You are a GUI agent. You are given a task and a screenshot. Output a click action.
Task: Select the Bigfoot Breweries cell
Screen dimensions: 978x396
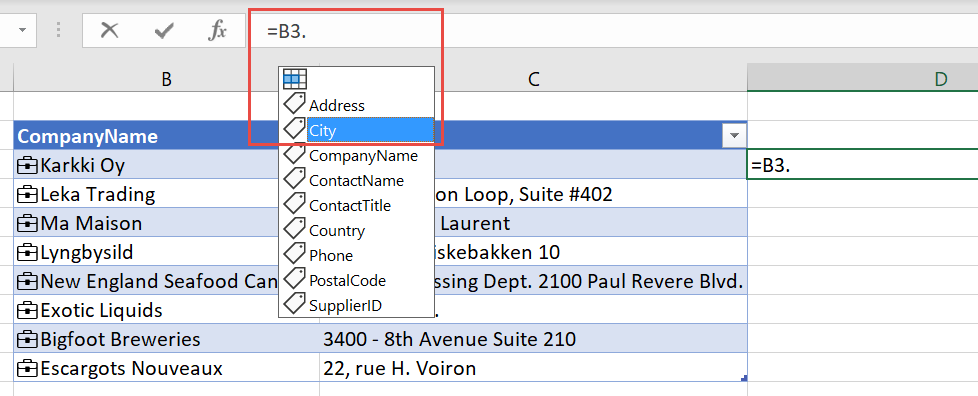(166, 339)
